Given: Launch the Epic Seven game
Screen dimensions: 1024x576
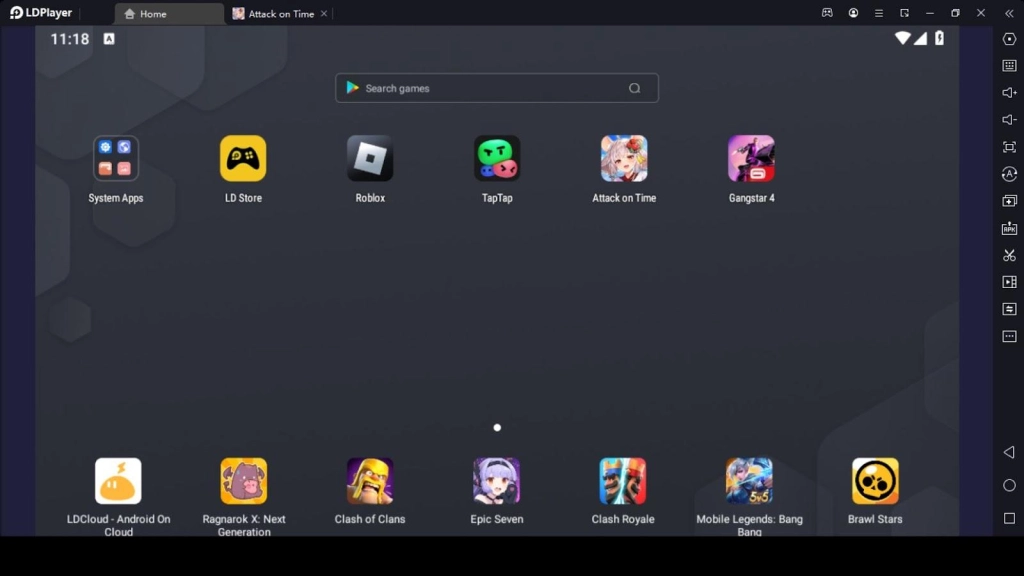Looking at the screenshot, I should pos(496,481).
